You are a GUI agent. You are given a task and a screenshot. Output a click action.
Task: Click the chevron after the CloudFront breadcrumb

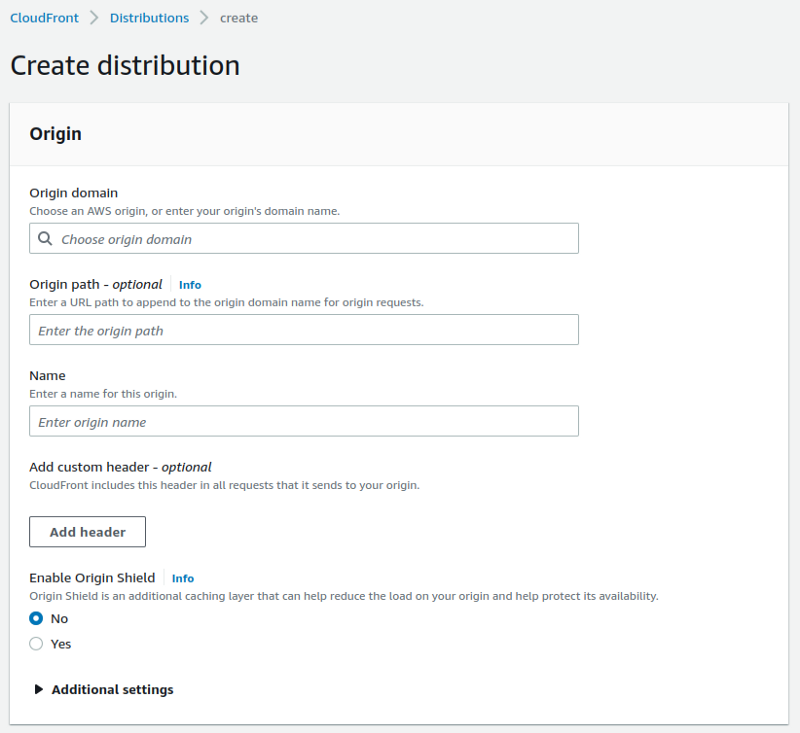tap(95, 18)
